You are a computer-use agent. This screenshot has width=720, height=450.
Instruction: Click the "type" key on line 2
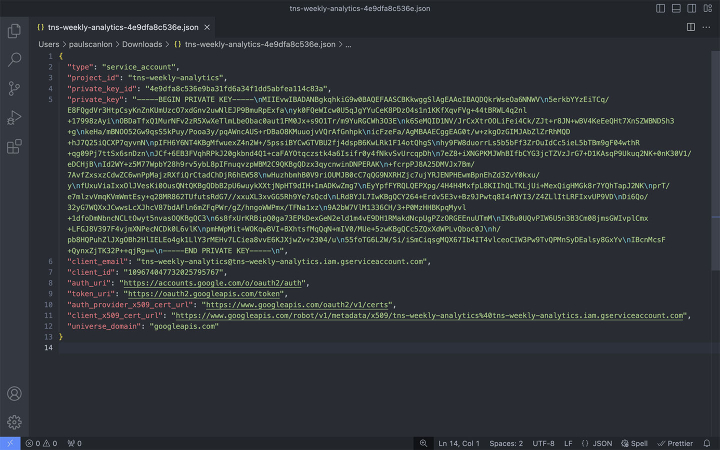click(80, 67)
